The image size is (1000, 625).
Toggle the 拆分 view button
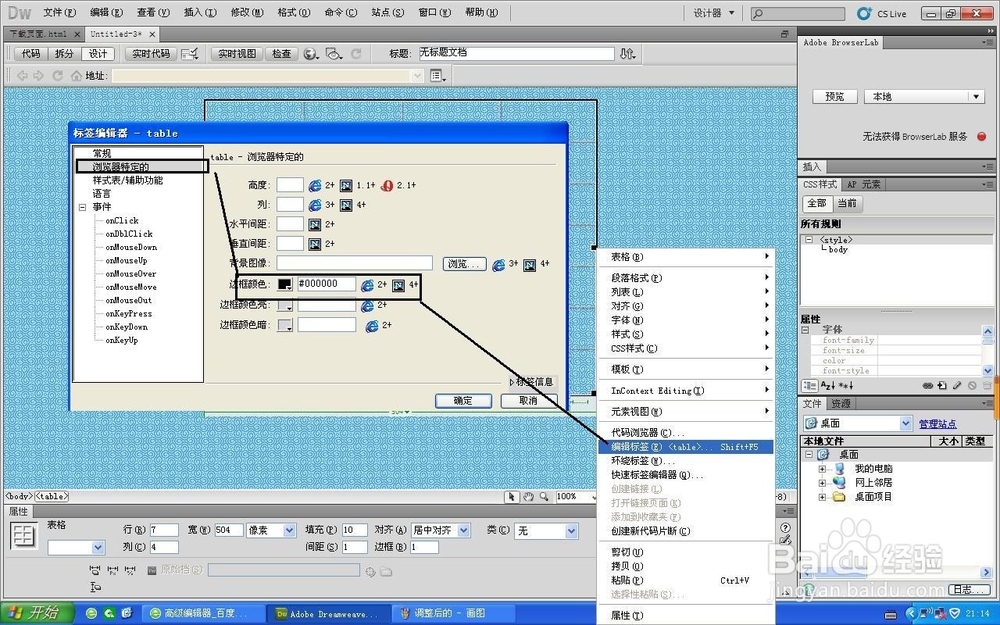coord(64,54)
